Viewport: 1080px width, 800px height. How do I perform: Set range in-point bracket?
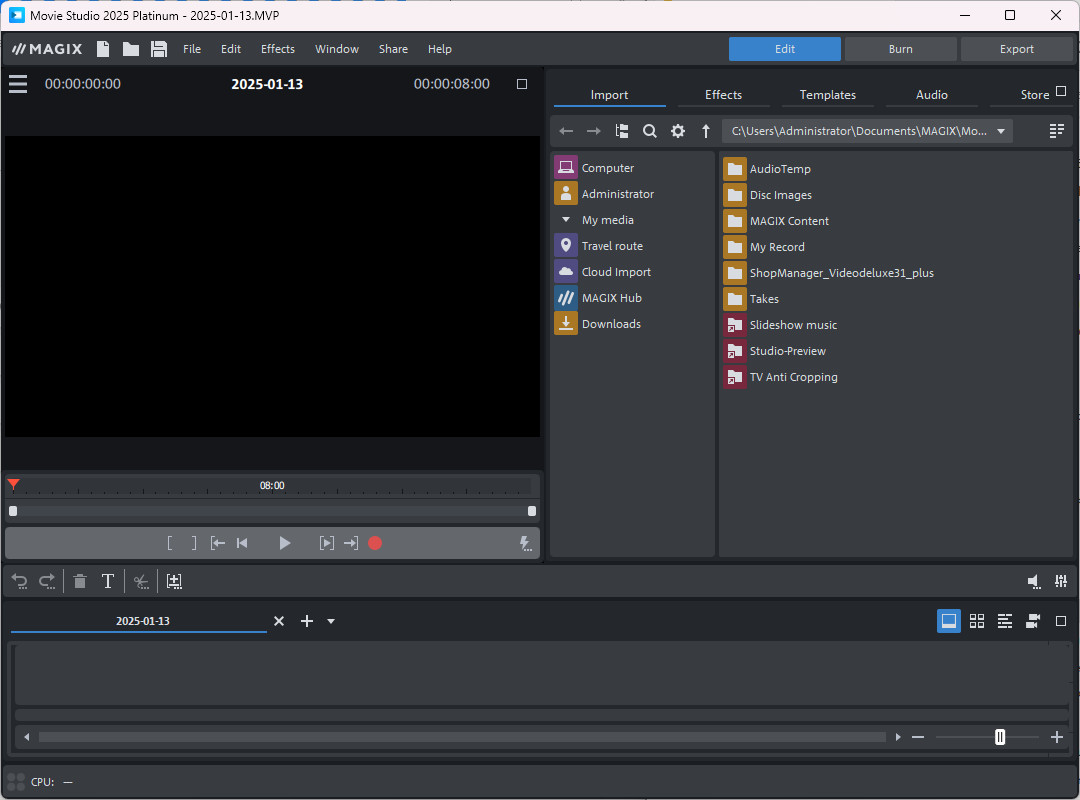(x=170, y=543)
